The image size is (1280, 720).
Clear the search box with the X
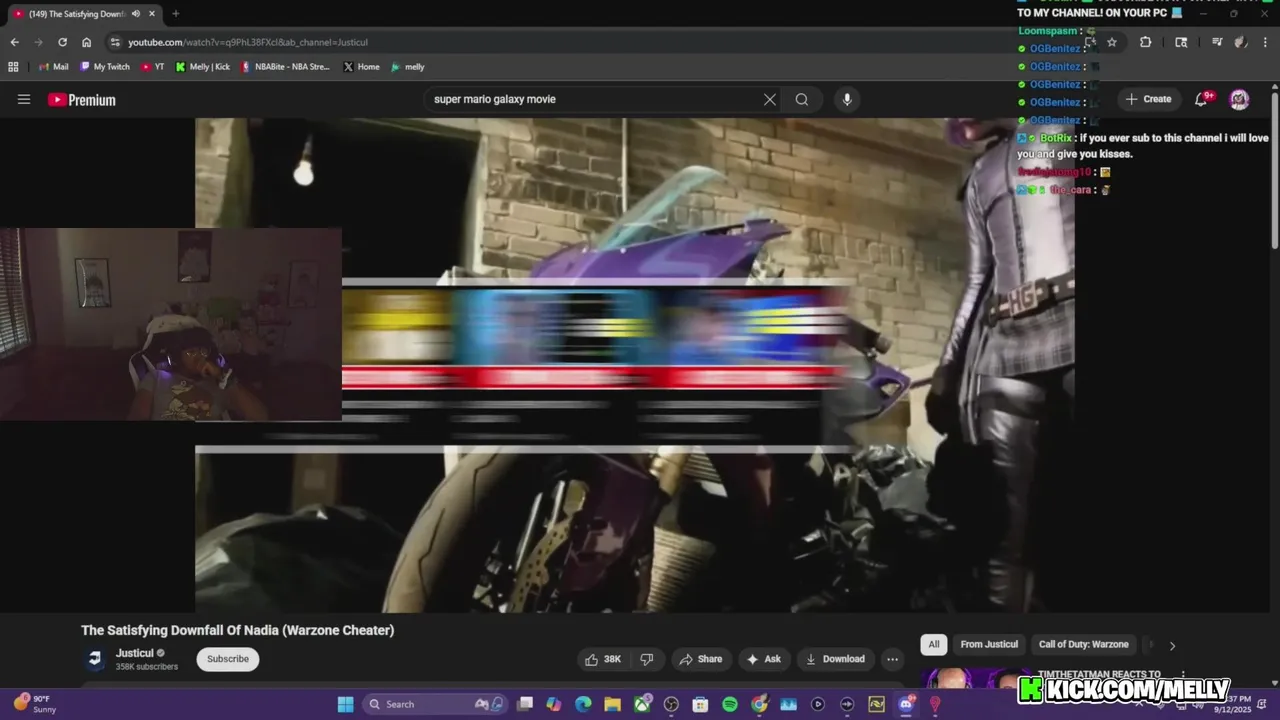click(x=770, y=99)
